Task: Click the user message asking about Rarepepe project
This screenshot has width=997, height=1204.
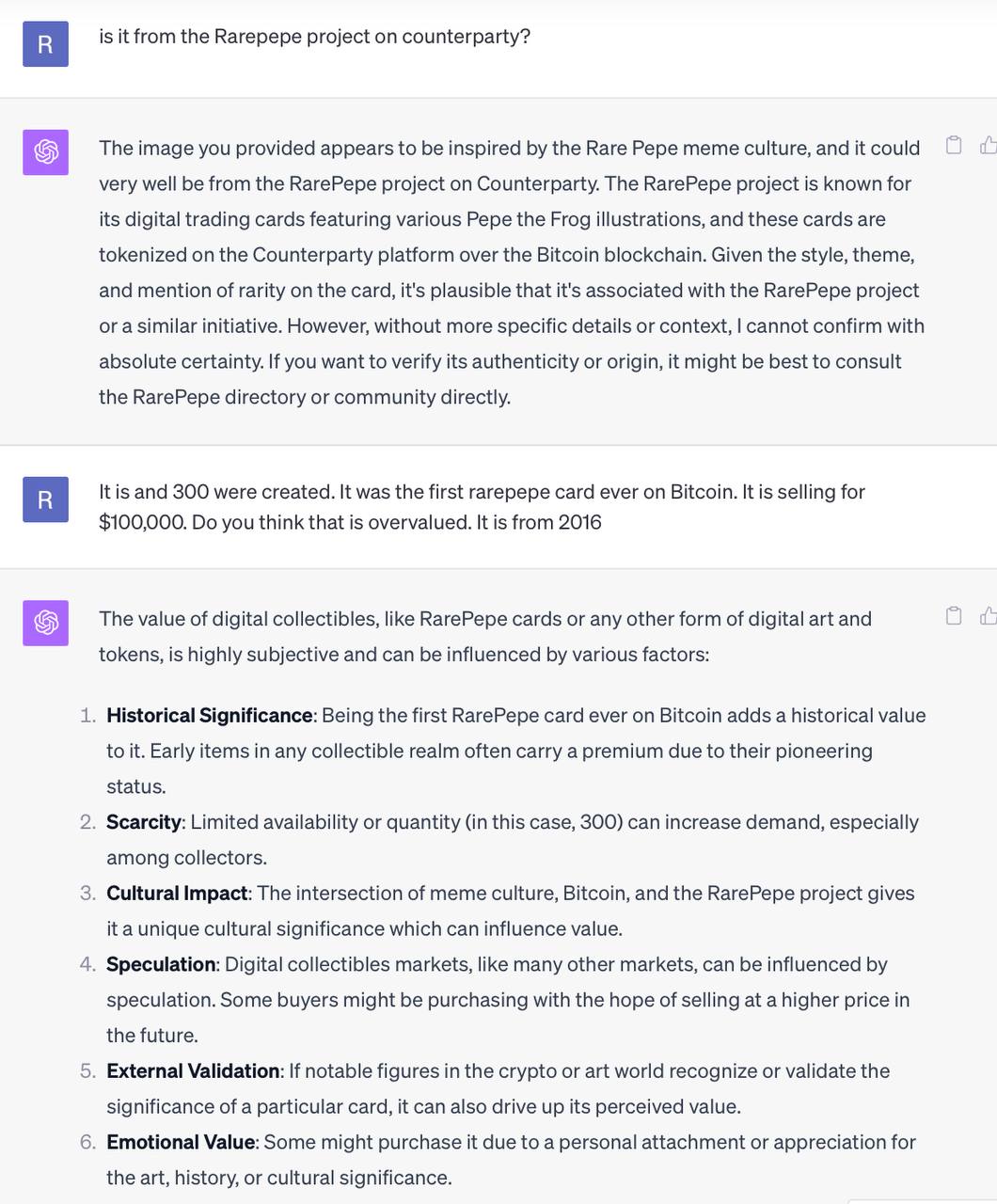Action: [315, 37]
